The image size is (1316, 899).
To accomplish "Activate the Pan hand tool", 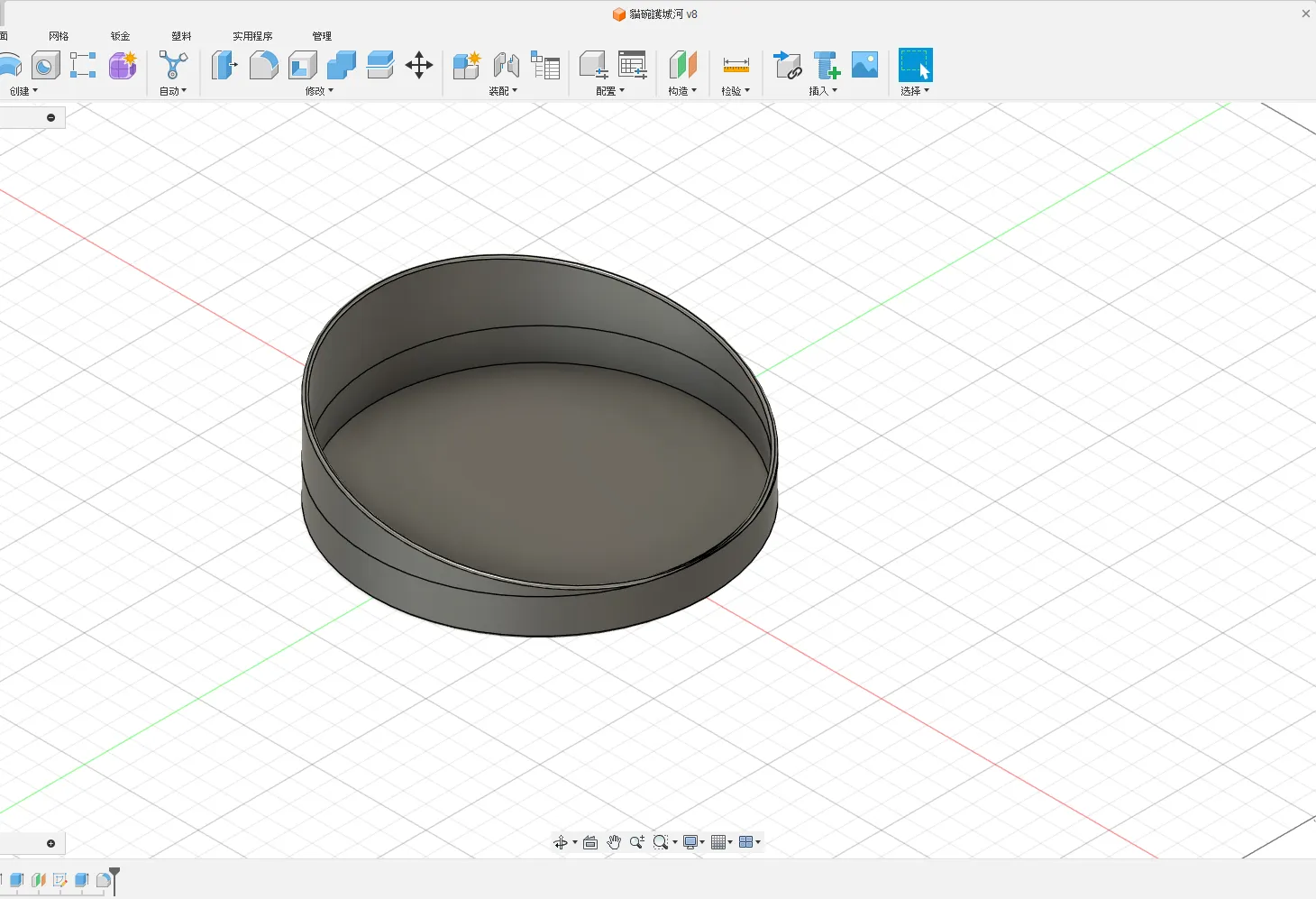I will (x=614, y=842).
